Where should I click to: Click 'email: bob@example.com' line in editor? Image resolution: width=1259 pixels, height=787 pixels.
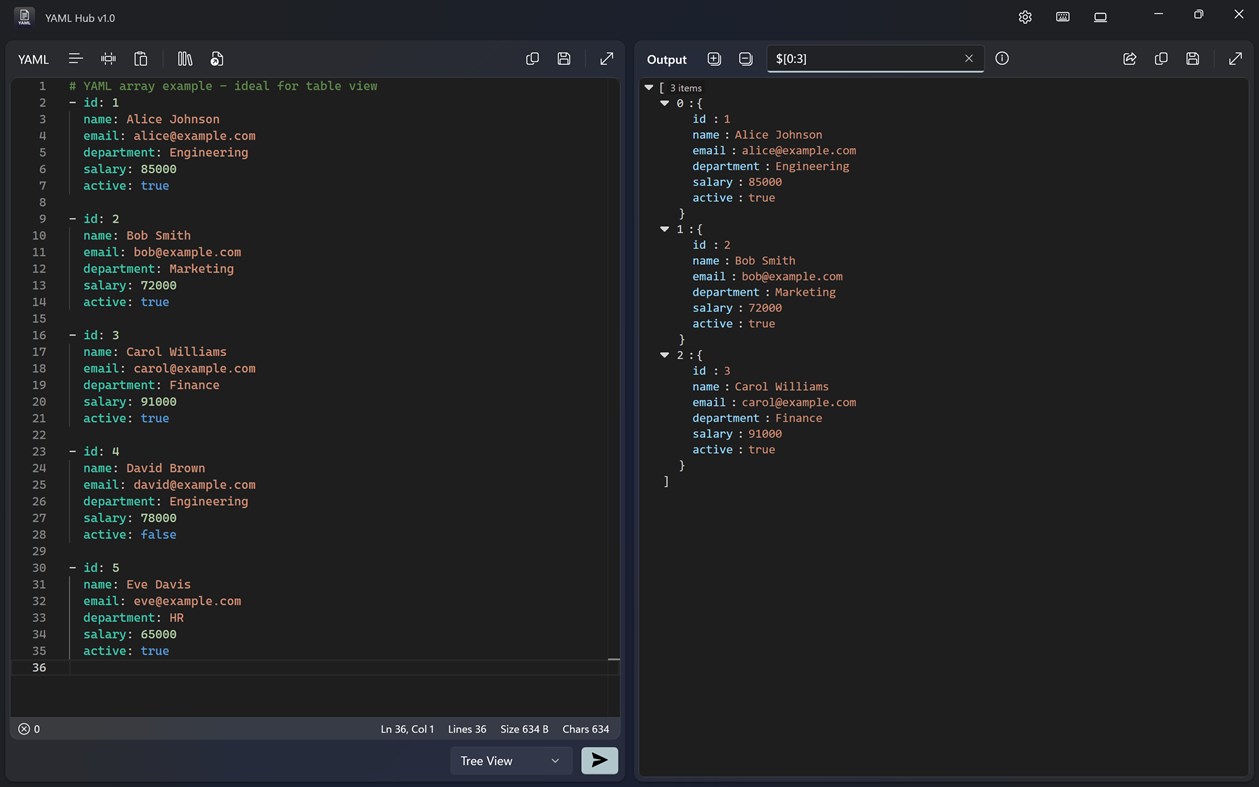(162, 252)
